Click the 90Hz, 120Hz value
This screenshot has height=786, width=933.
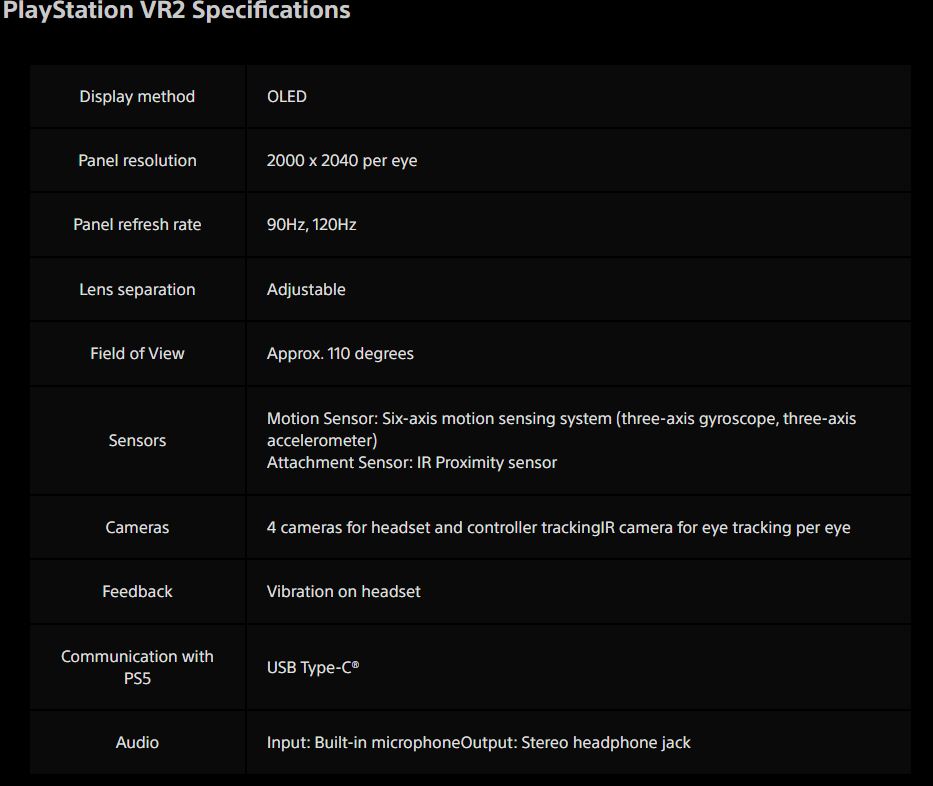pos(312,224)
